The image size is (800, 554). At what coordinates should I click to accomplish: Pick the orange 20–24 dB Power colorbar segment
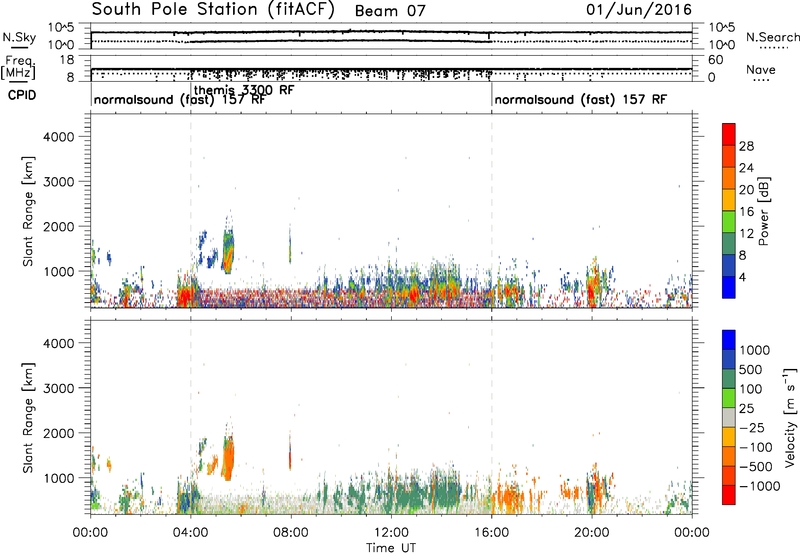(729, 178)
